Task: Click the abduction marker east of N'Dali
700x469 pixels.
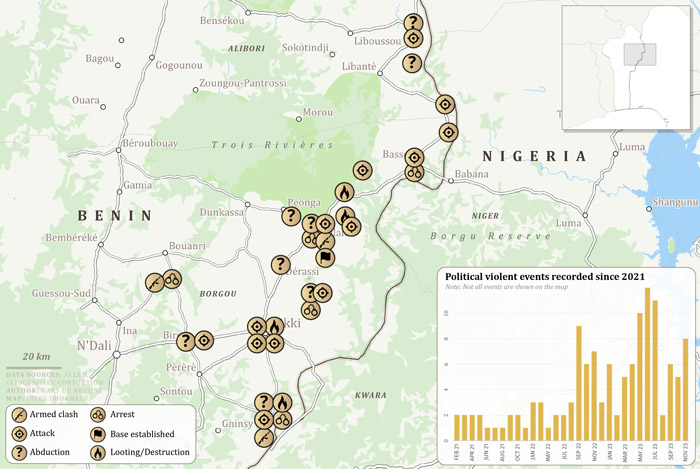Action: (186, 342)
